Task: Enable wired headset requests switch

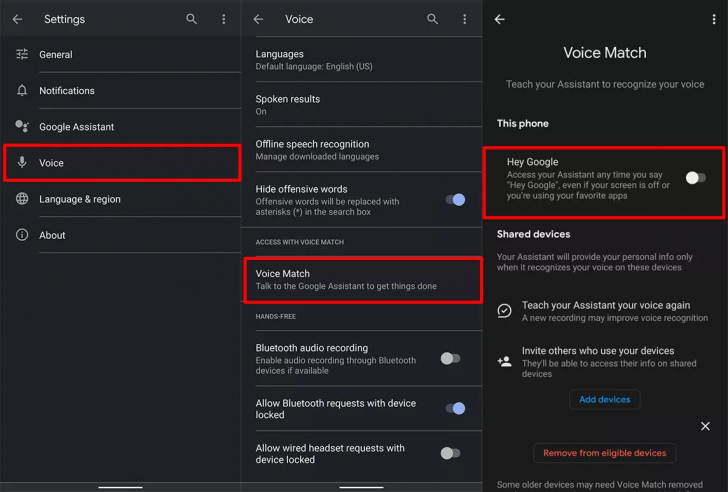Action: [451, 453]
